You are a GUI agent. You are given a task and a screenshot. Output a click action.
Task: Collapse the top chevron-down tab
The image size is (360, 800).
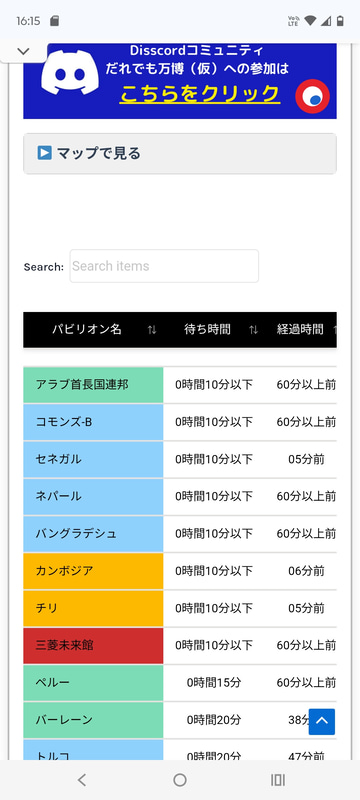pos(23,51)
